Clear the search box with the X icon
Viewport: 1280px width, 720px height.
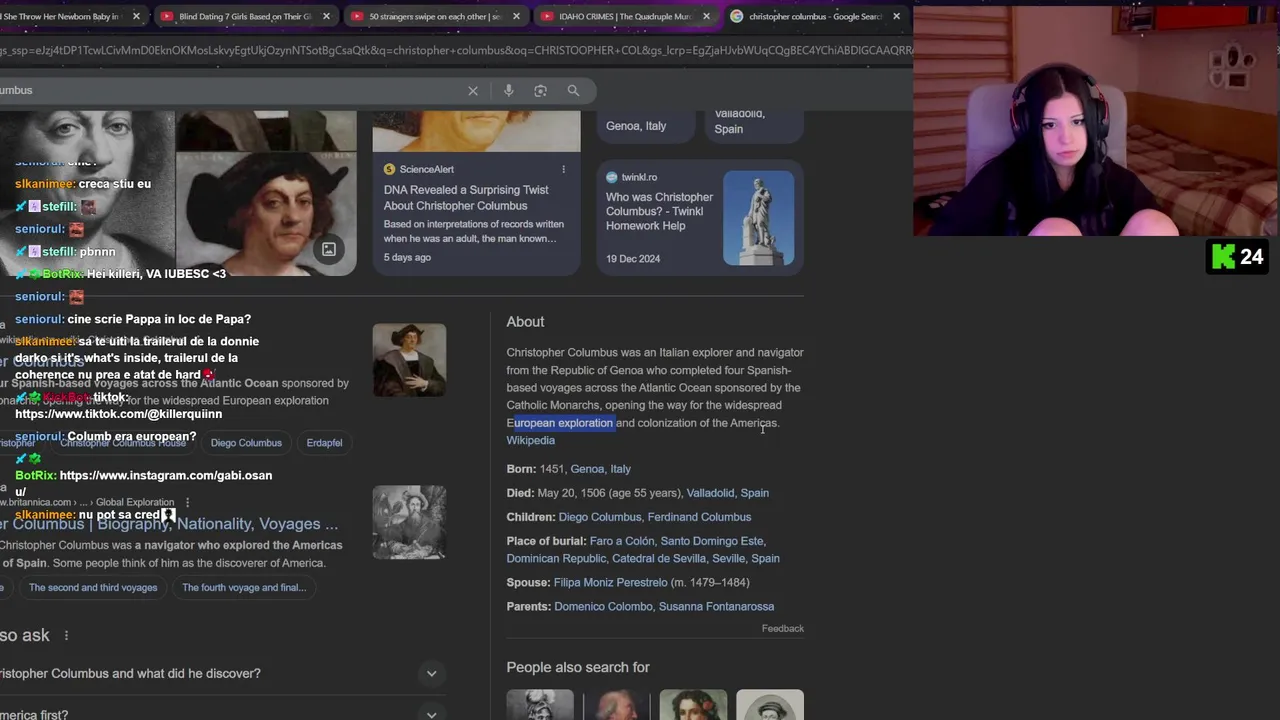coord(473,91)
